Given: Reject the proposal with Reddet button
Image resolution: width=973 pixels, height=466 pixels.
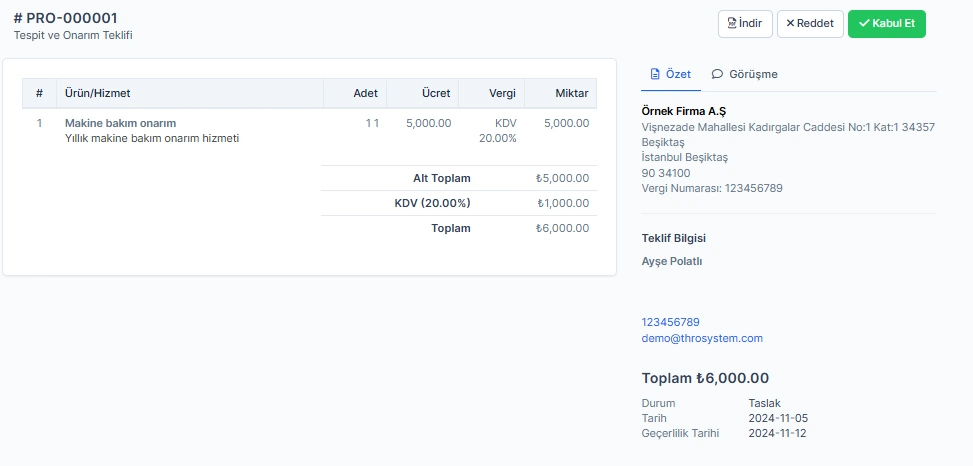Looking at the screenshot, I should [x=810, y=24].
